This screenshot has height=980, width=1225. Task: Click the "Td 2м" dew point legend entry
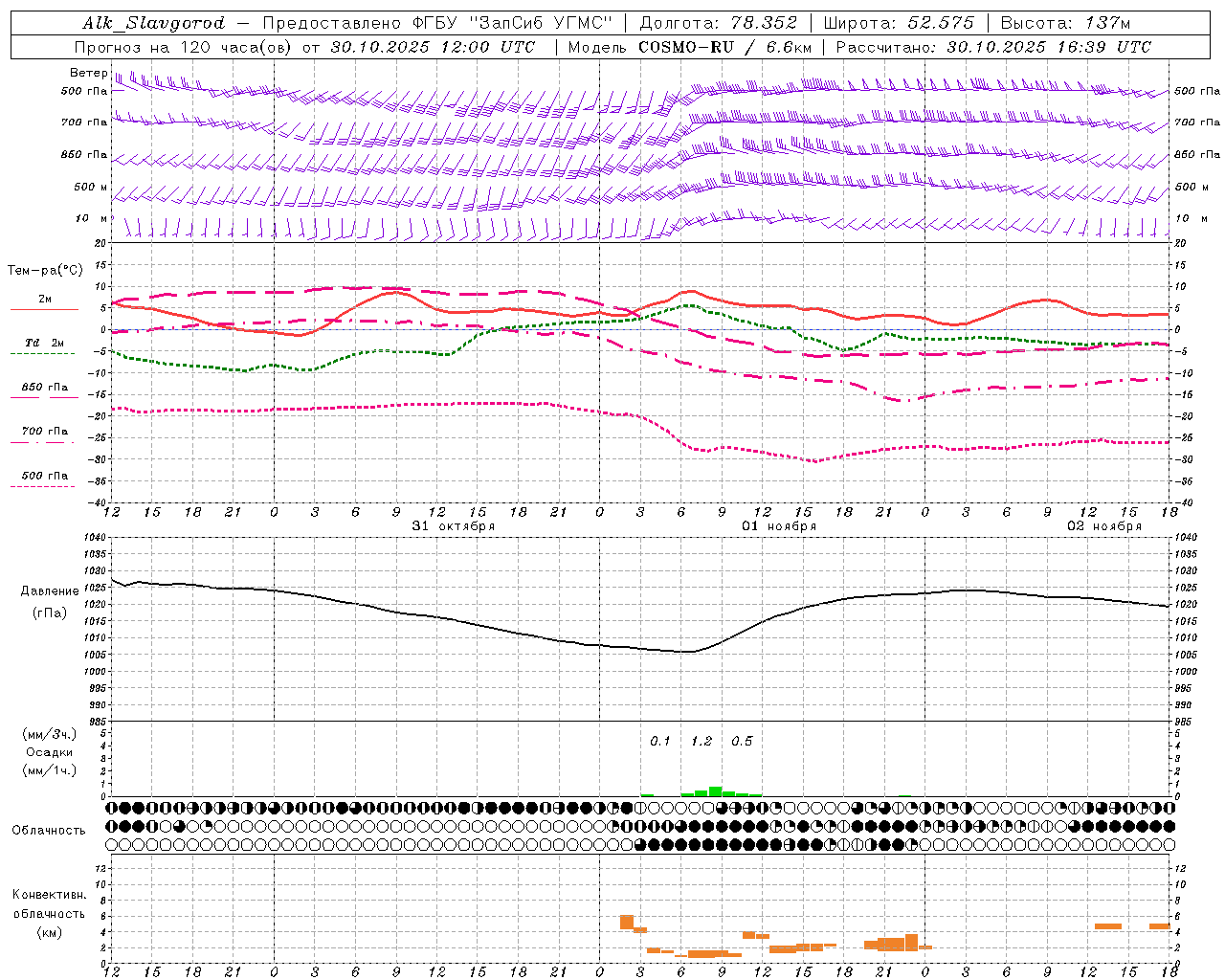[44, 343]
